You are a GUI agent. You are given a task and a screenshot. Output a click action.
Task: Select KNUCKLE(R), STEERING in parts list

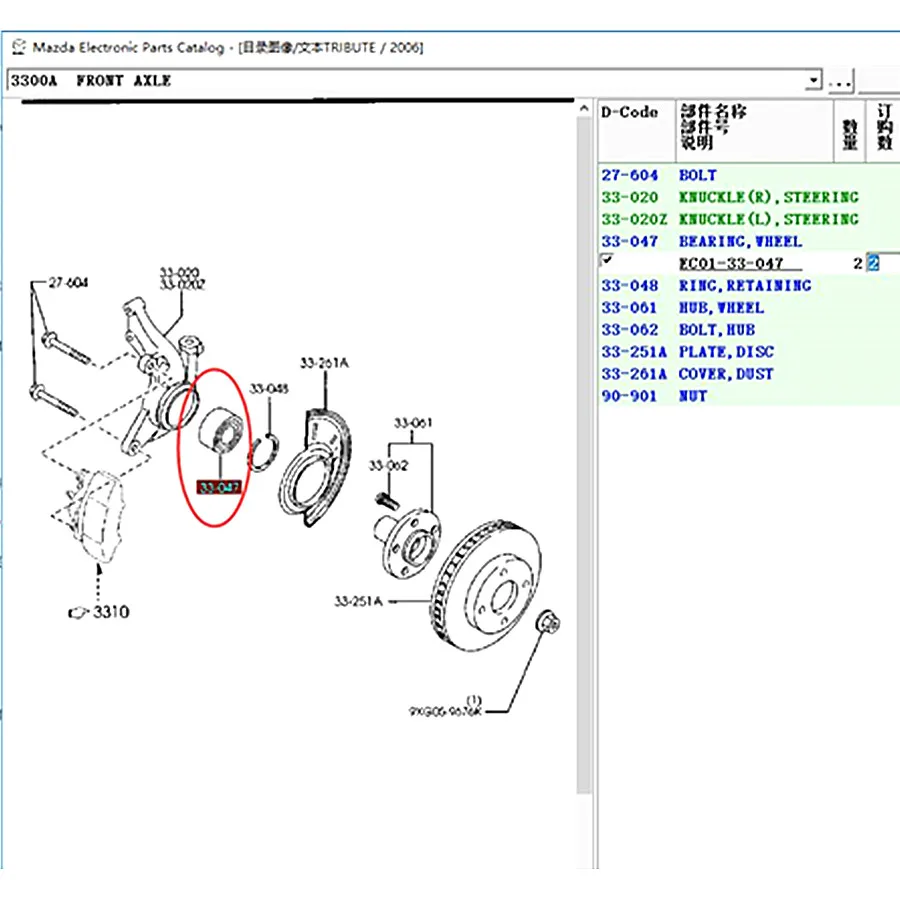767,197
